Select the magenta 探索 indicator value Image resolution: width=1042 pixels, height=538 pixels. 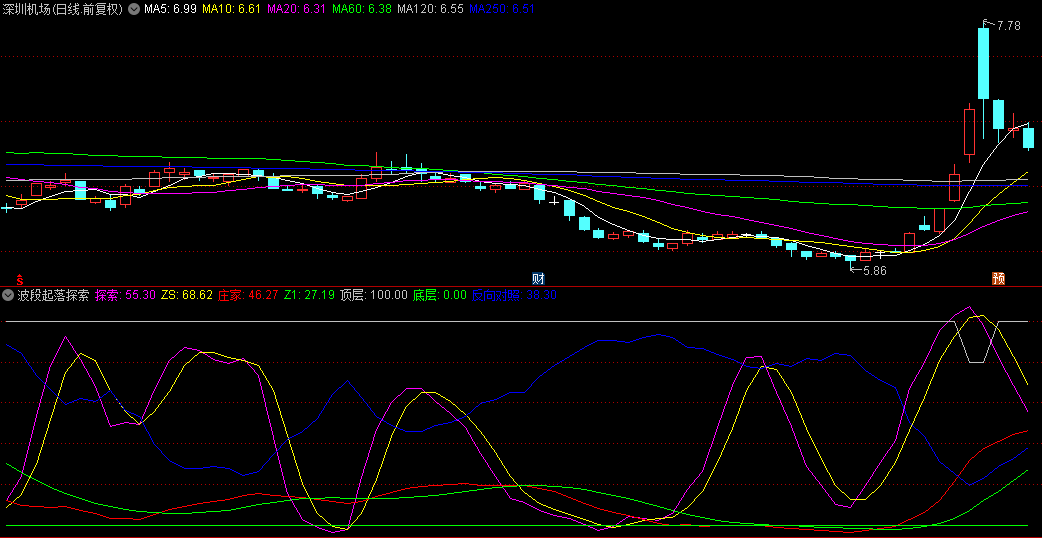[x=126, y=295]
